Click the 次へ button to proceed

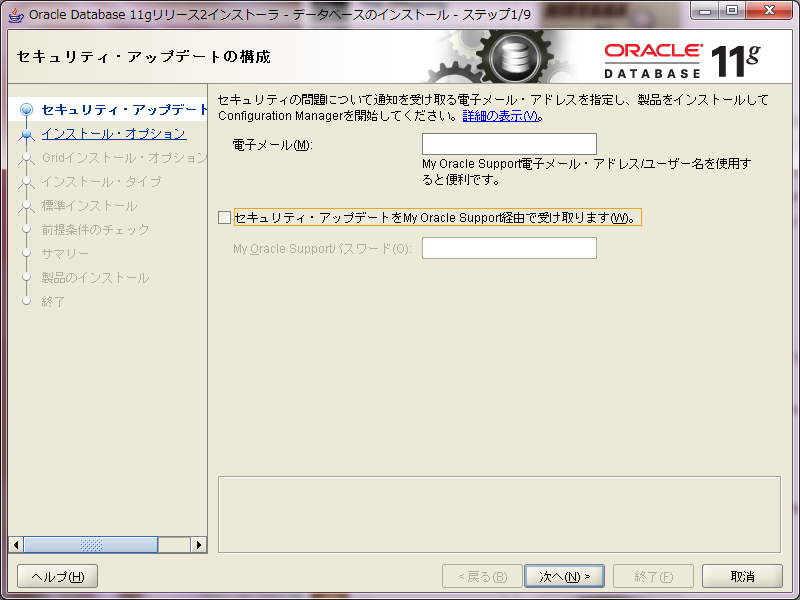[x=564, y=576]
